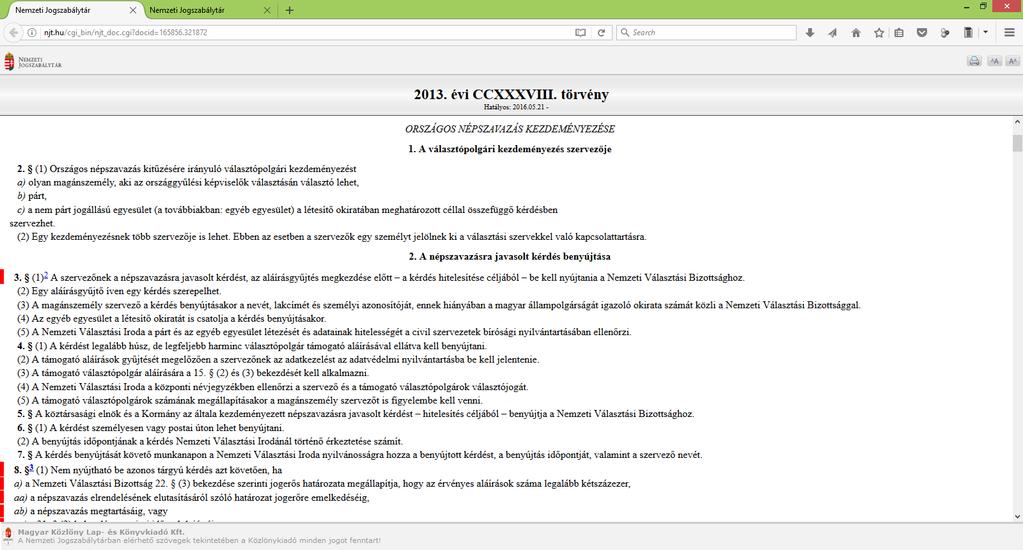The image size is (1023, 550).
Task: Click footer text 'Magyar Közlöny Lap- és Könyvkiadó Kft.'
Action: pos(101,532)
